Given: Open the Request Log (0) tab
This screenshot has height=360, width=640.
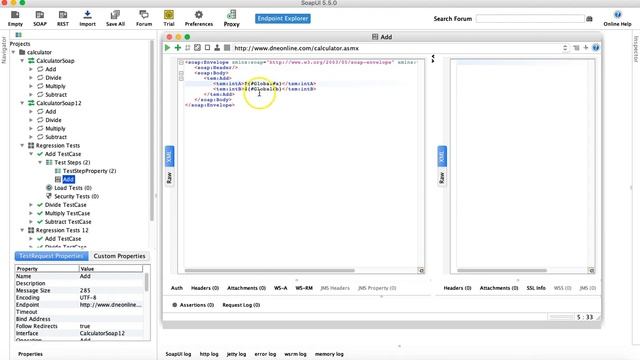Looking at the screenshot, I should pos(241,305).
